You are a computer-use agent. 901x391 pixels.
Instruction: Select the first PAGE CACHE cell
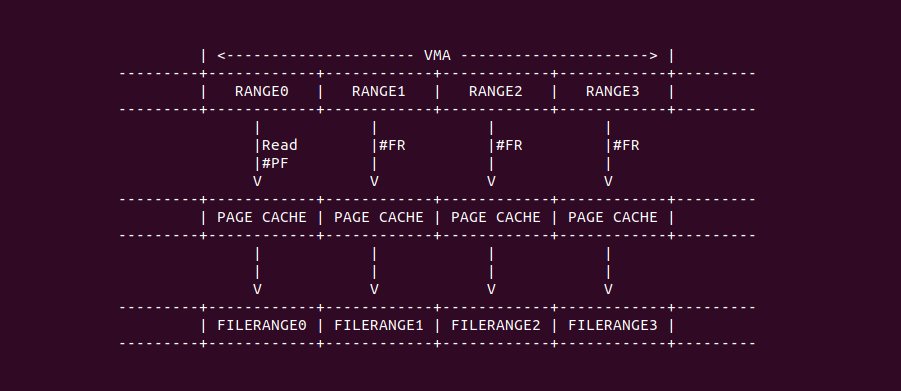pyautogui.click(x=261, y=217)
